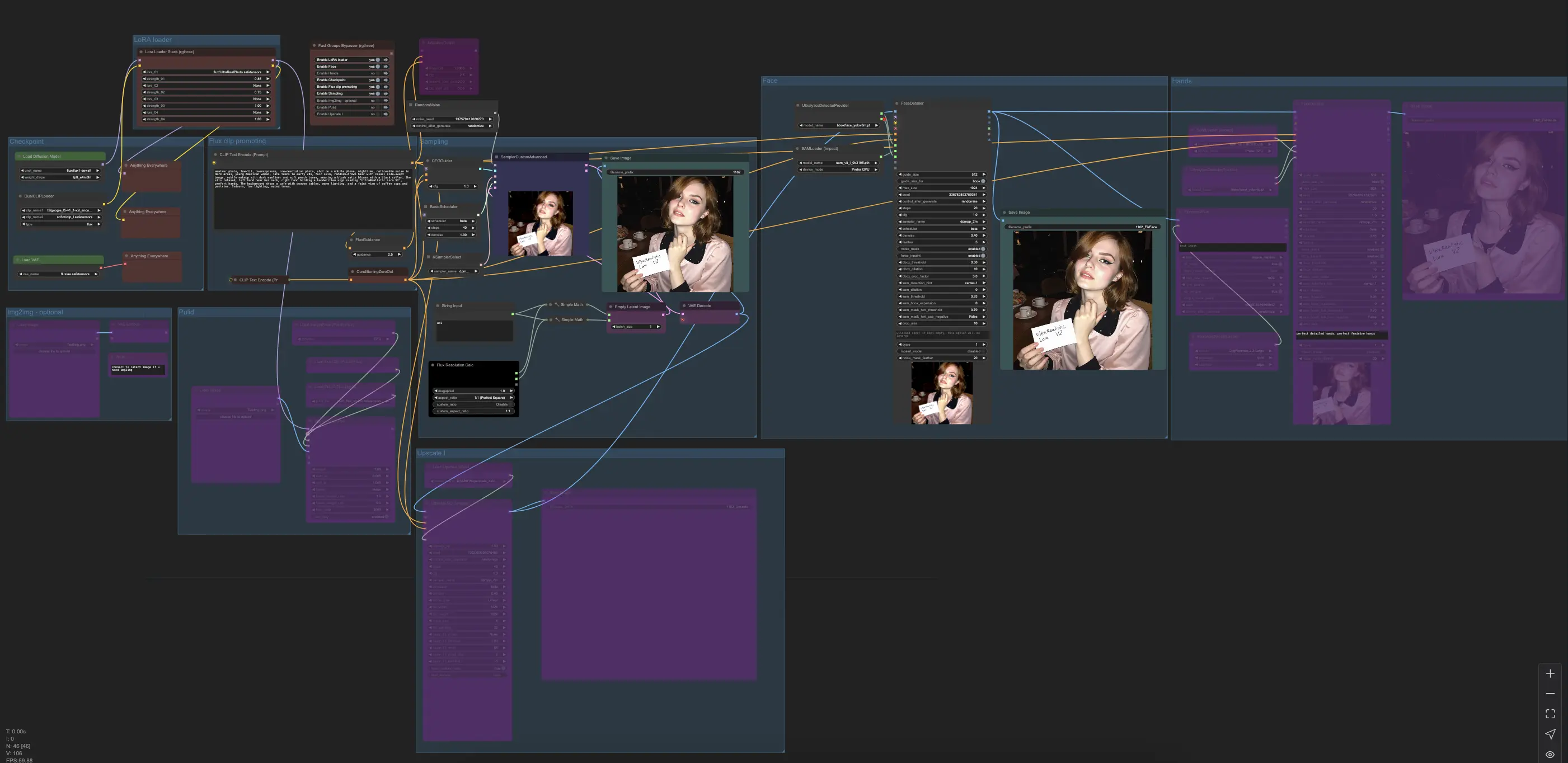Collapse the RandomNoise node via its square icon
The height and width of the screenshot is (763, 1568).
click(411, 105)
